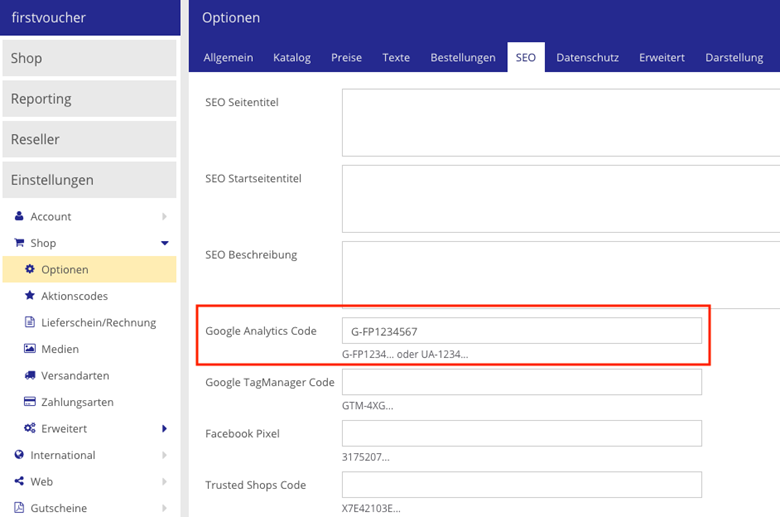Expand the Web submenu arrow
Screen dimensions: 780x517
165,481
